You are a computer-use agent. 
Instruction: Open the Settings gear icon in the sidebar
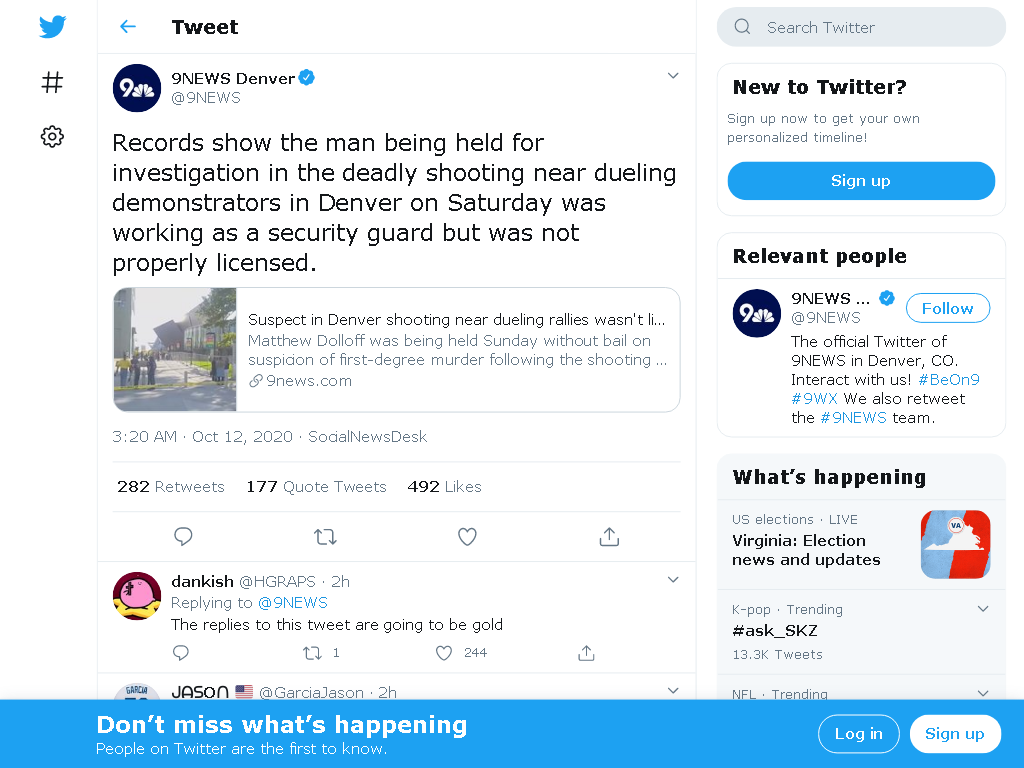tap(52, 136)
